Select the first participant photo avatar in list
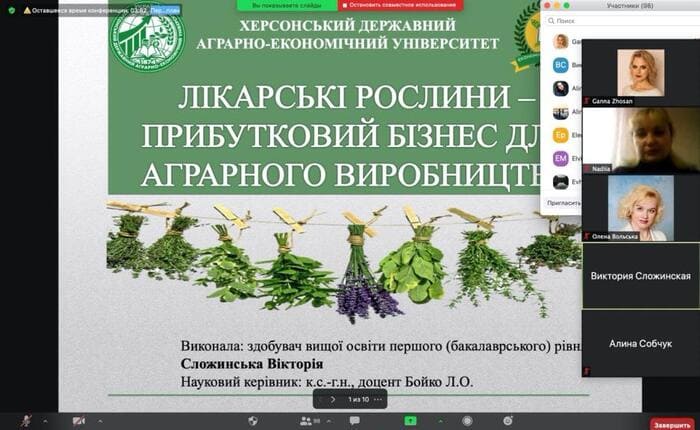Screen dimensions: 700x430 point(561,41)
